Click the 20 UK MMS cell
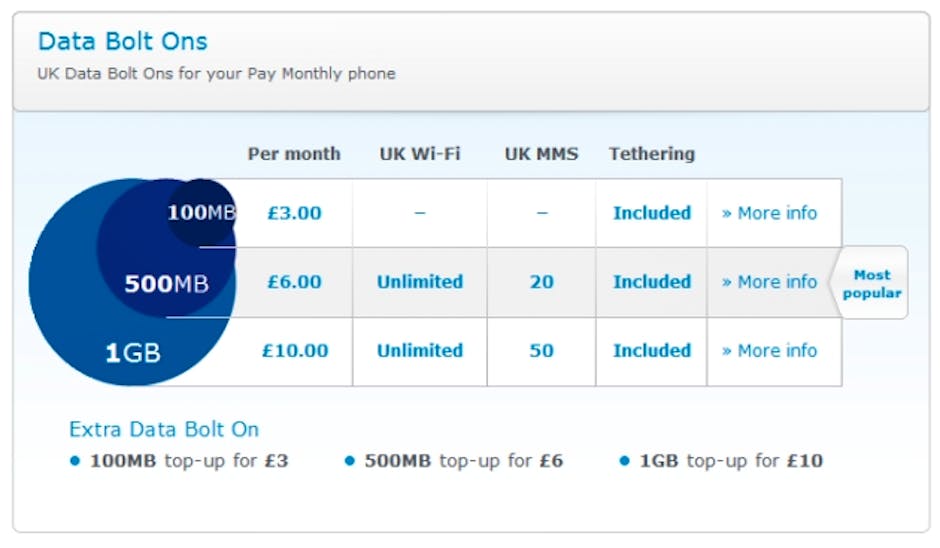940x548 pixels. pos(541,282)
